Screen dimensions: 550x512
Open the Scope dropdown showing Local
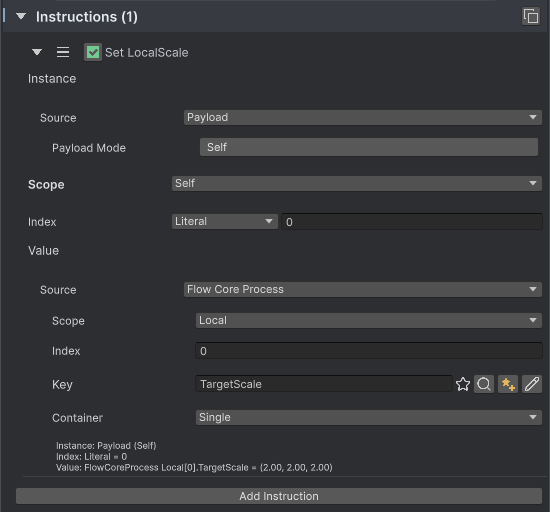tap(369, 321)
